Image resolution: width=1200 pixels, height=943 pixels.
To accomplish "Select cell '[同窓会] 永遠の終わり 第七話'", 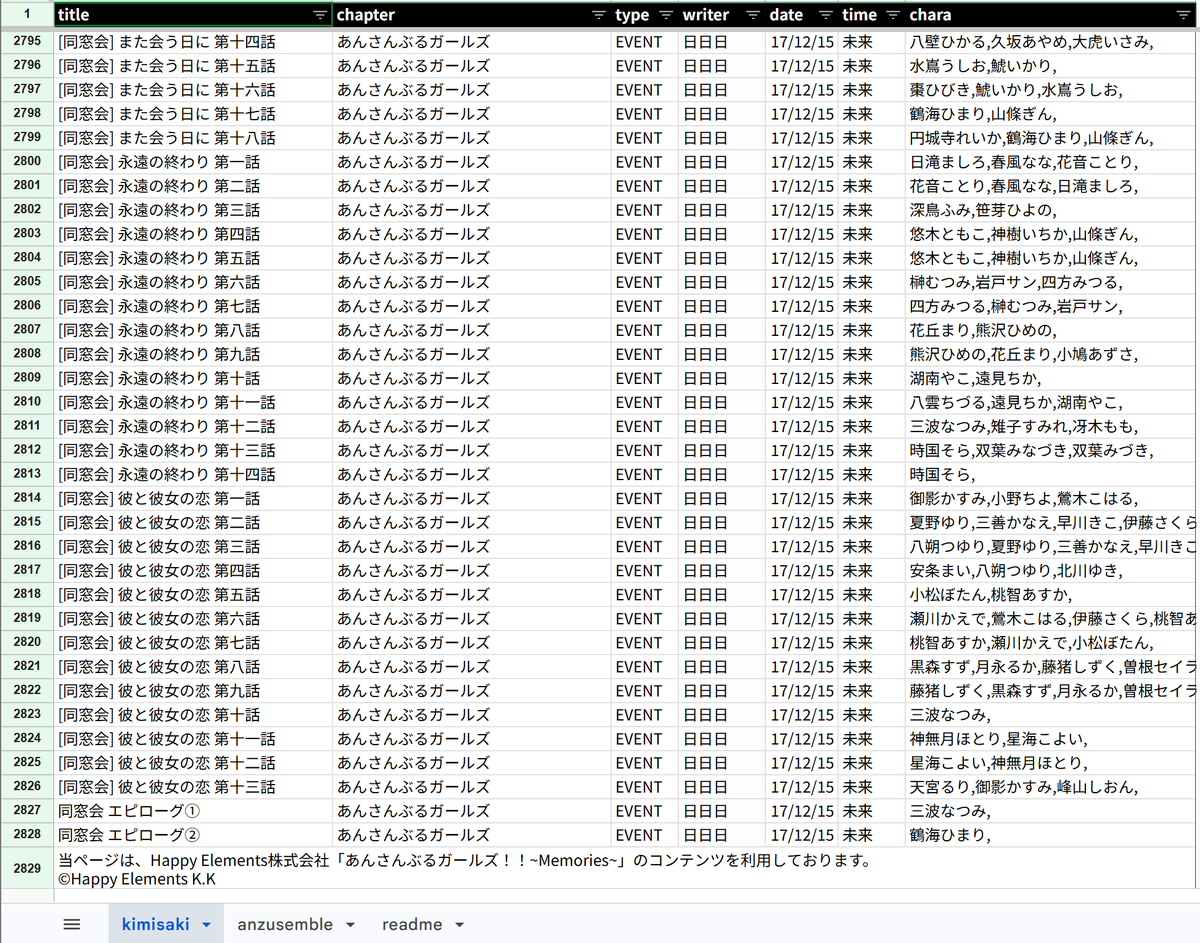I will [193, 306].
